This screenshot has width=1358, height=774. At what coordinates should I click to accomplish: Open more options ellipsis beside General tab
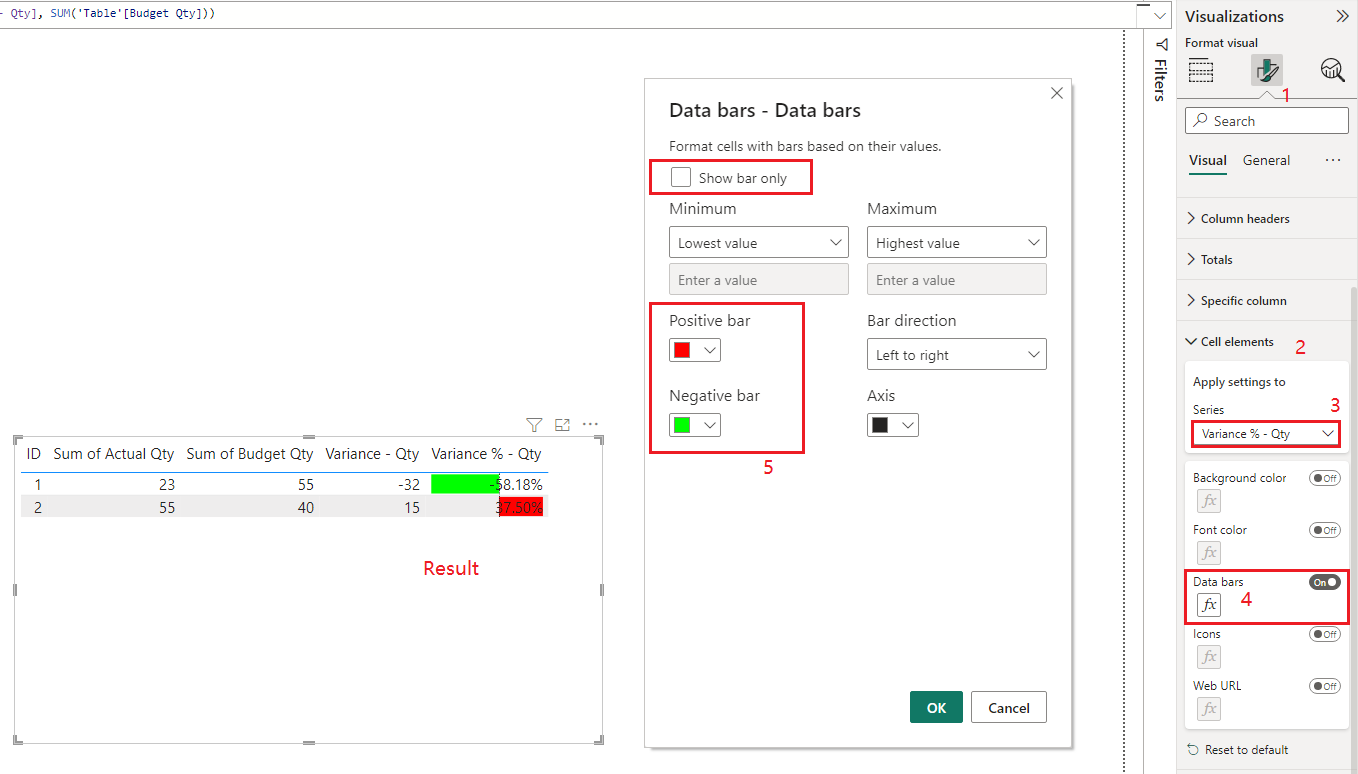coord(1333,160)
